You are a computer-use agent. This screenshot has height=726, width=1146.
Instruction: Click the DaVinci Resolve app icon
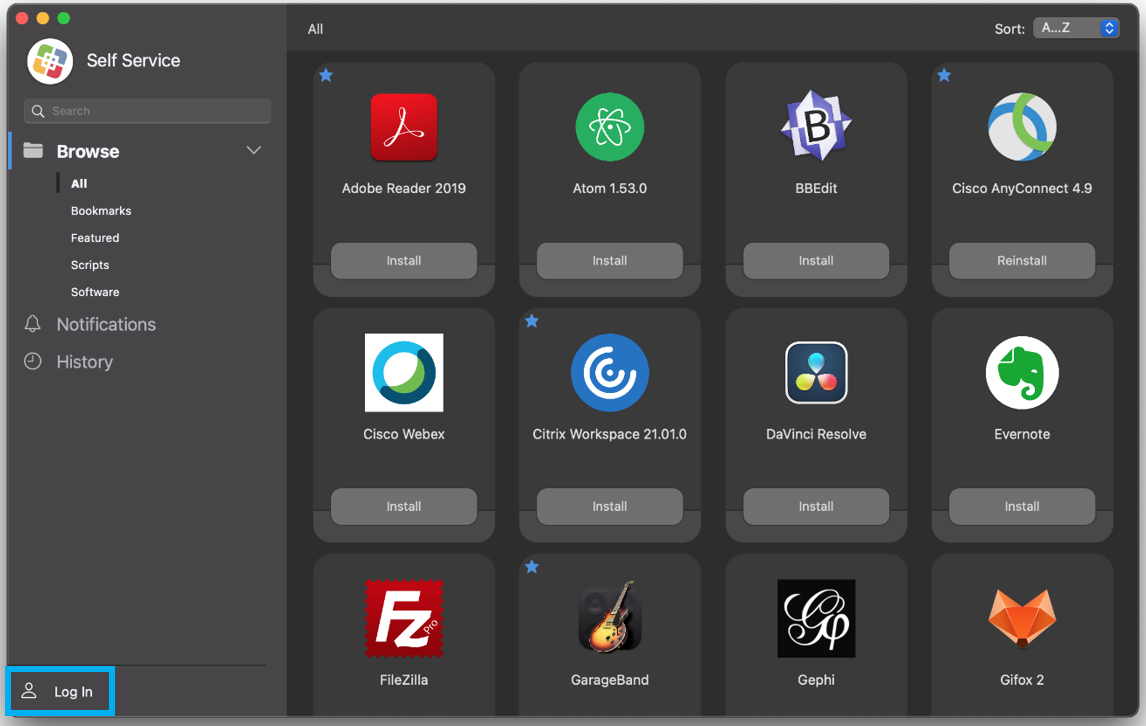[x=816, y=373]
